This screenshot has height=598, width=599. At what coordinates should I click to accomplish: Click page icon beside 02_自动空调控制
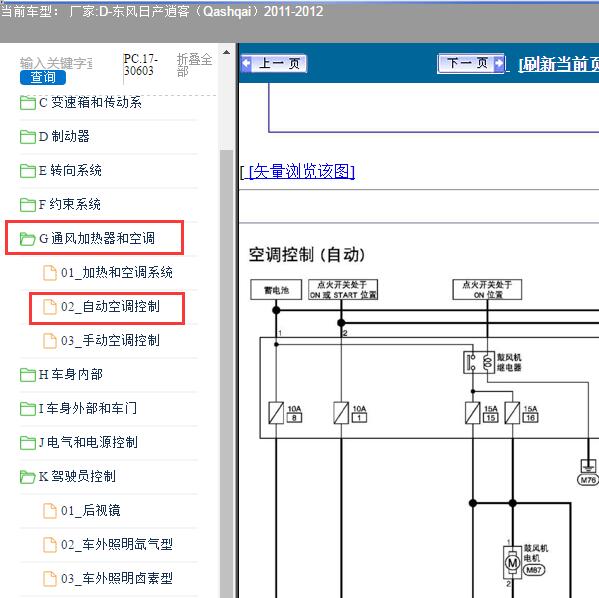[x=50, y=307]
